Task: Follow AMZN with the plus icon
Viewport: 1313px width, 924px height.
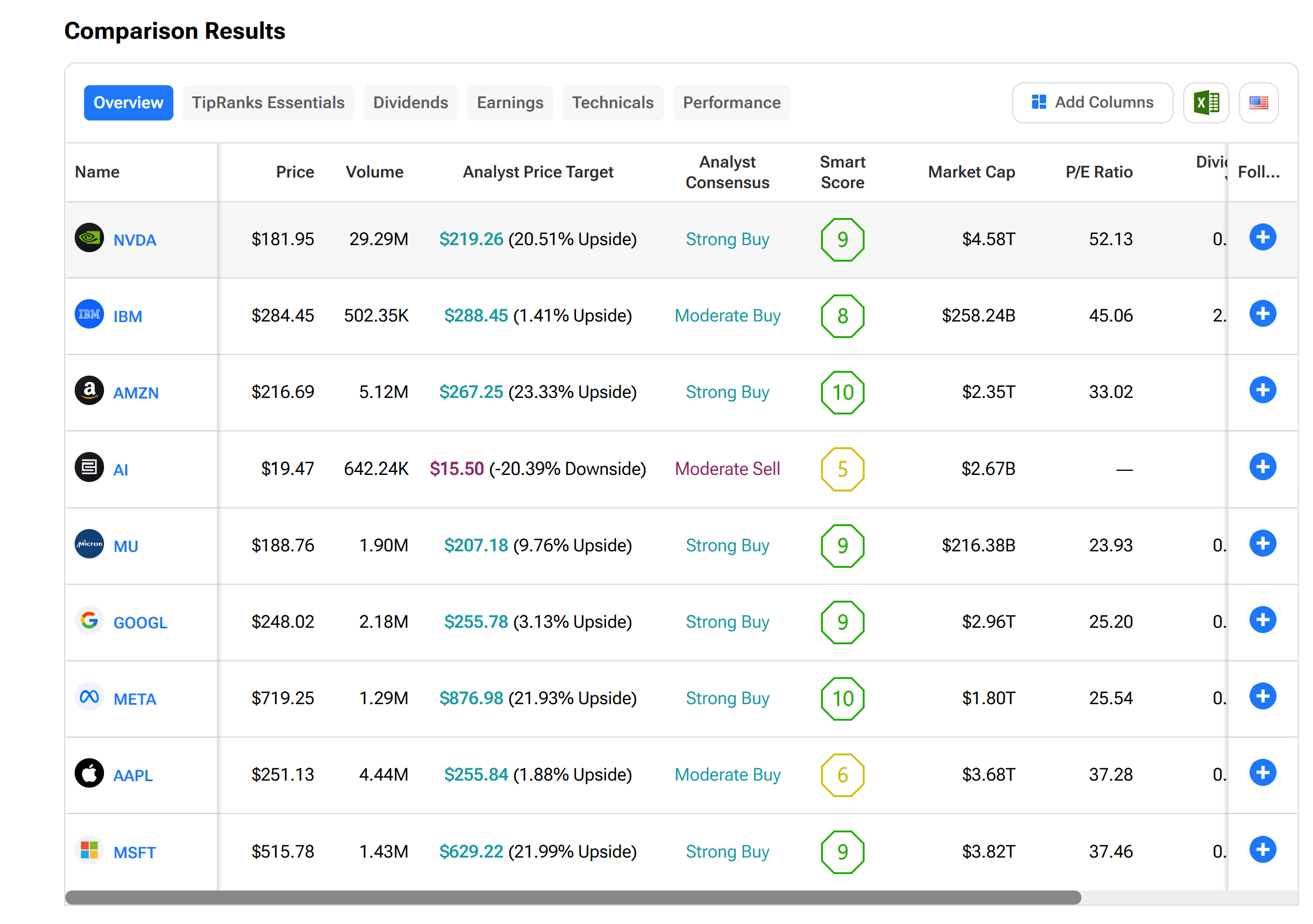Action: click(1262, 390)
